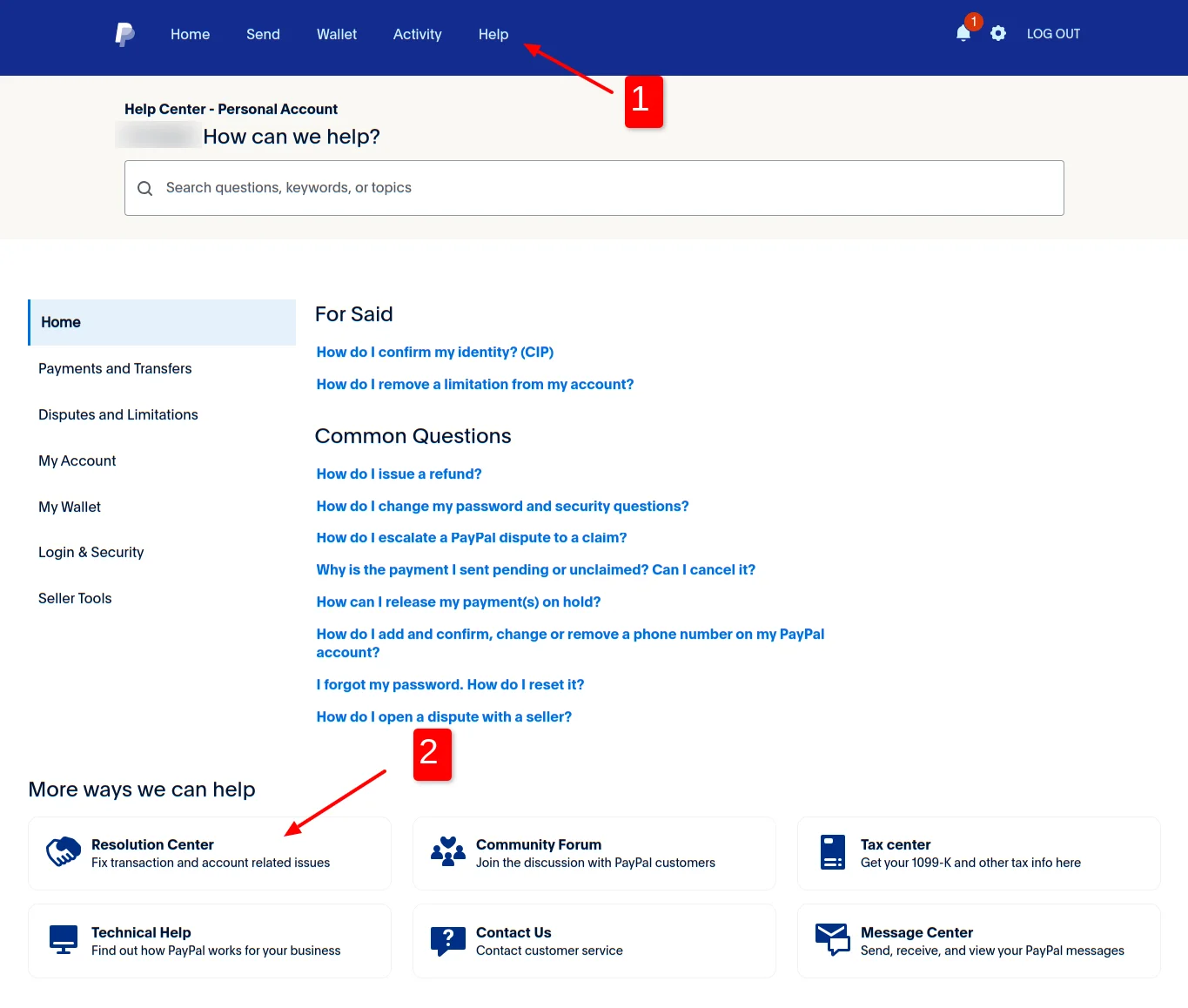Open 'How do I issue a refund?' link
The width and height of the screenshot is (1188, 1008).
pos(399,474)
